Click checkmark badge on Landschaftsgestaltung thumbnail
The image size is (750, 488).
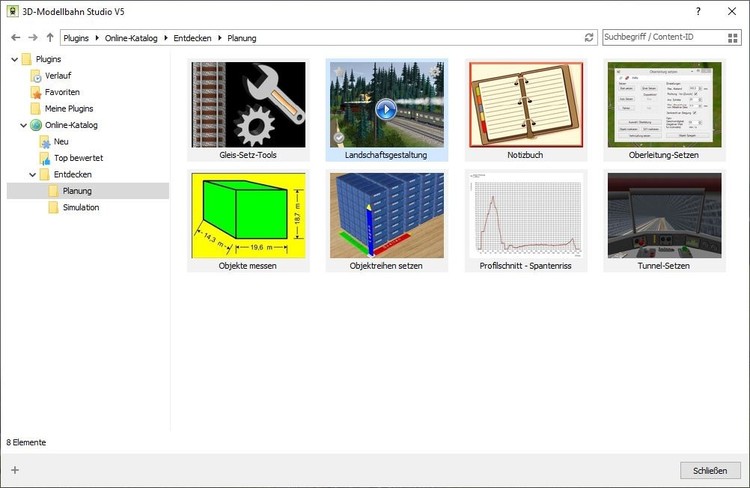click(x=339, y=138)
